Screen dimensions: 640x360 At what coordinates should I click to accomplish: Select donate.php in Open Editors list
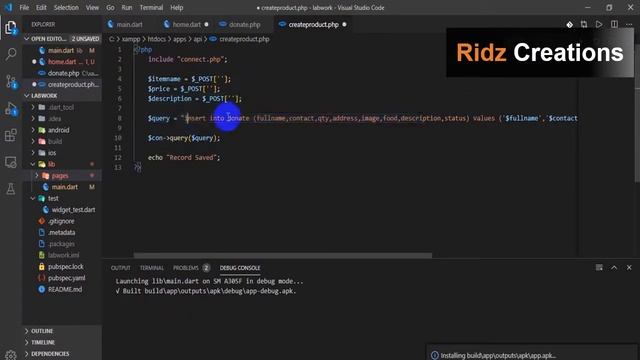62,73
